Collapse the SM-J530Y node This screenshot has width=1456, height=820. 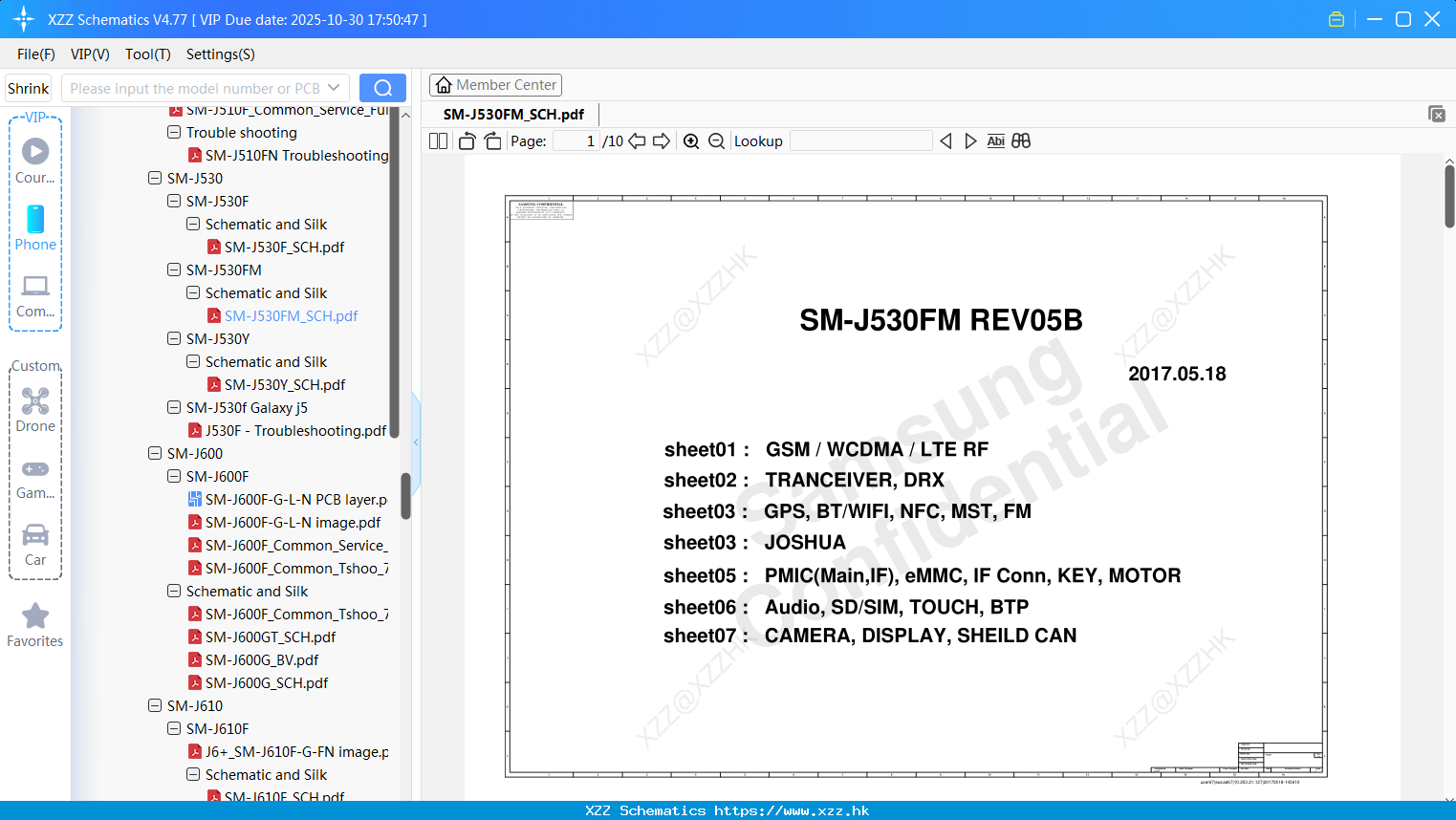(174, 338)
